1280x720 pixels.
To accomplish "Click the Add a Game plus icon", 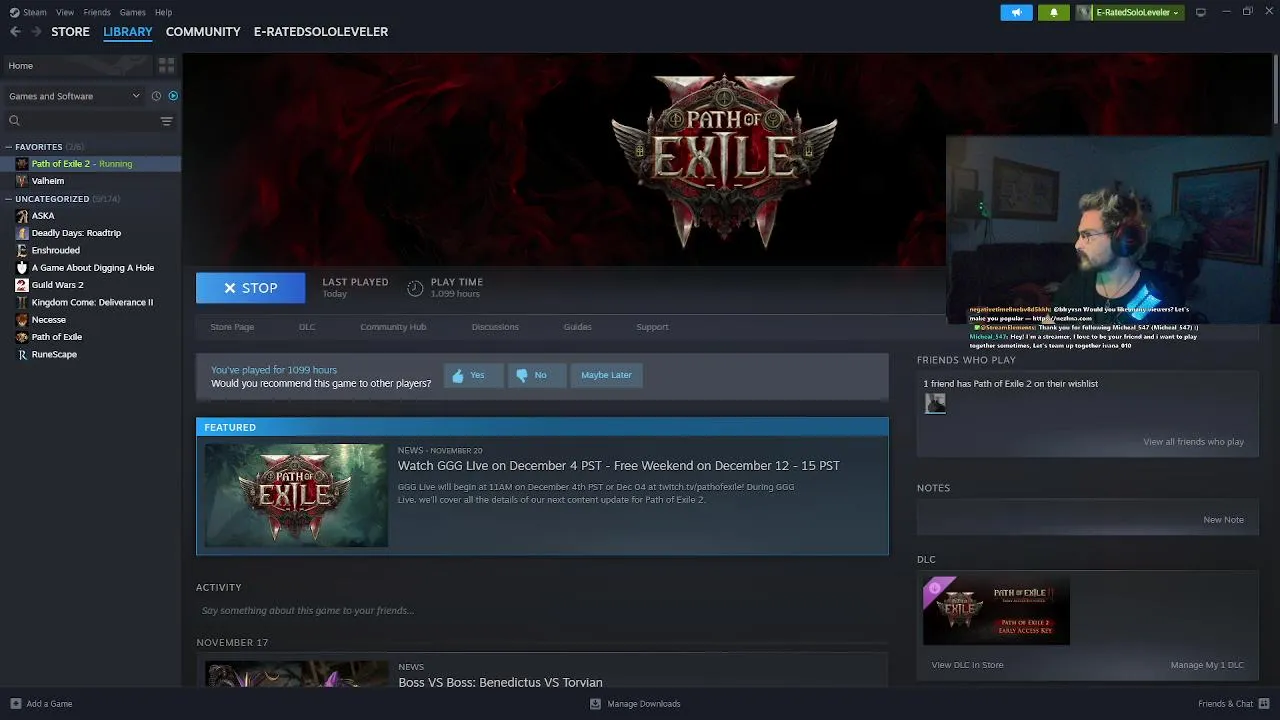I will coord(15,704).
